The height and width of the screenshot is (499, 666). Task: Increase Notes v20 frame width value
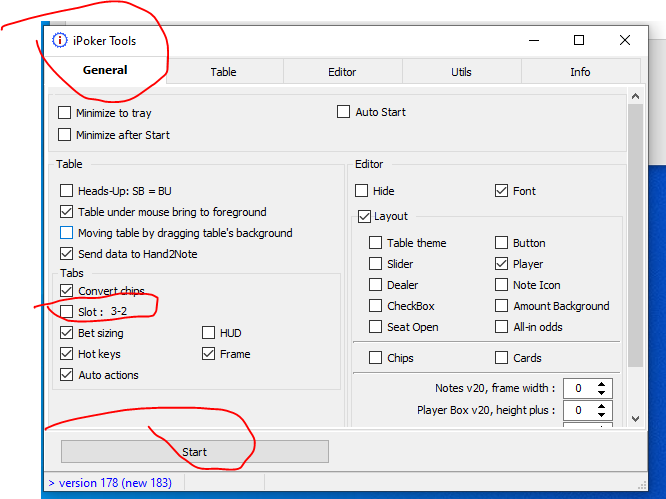(601, 384)
